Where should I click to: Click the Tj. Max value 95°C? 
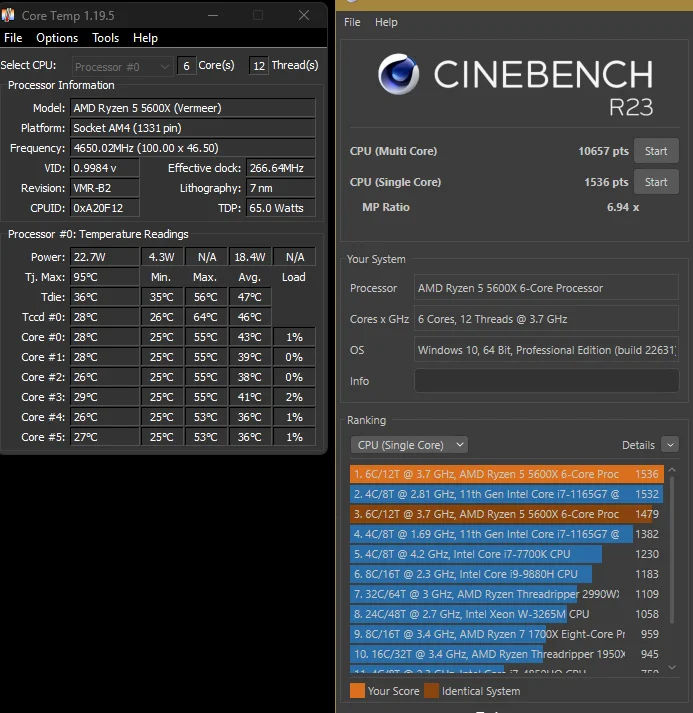click(105, 277)
